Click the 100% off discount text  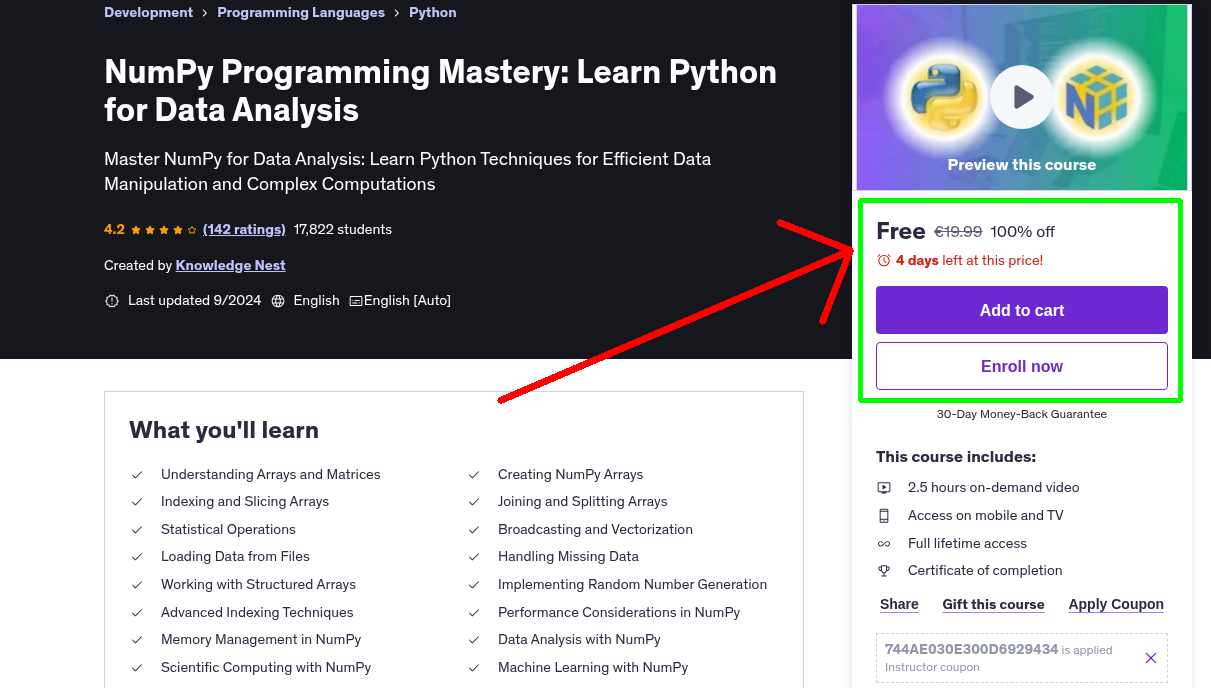click(x=1023, y=232)
